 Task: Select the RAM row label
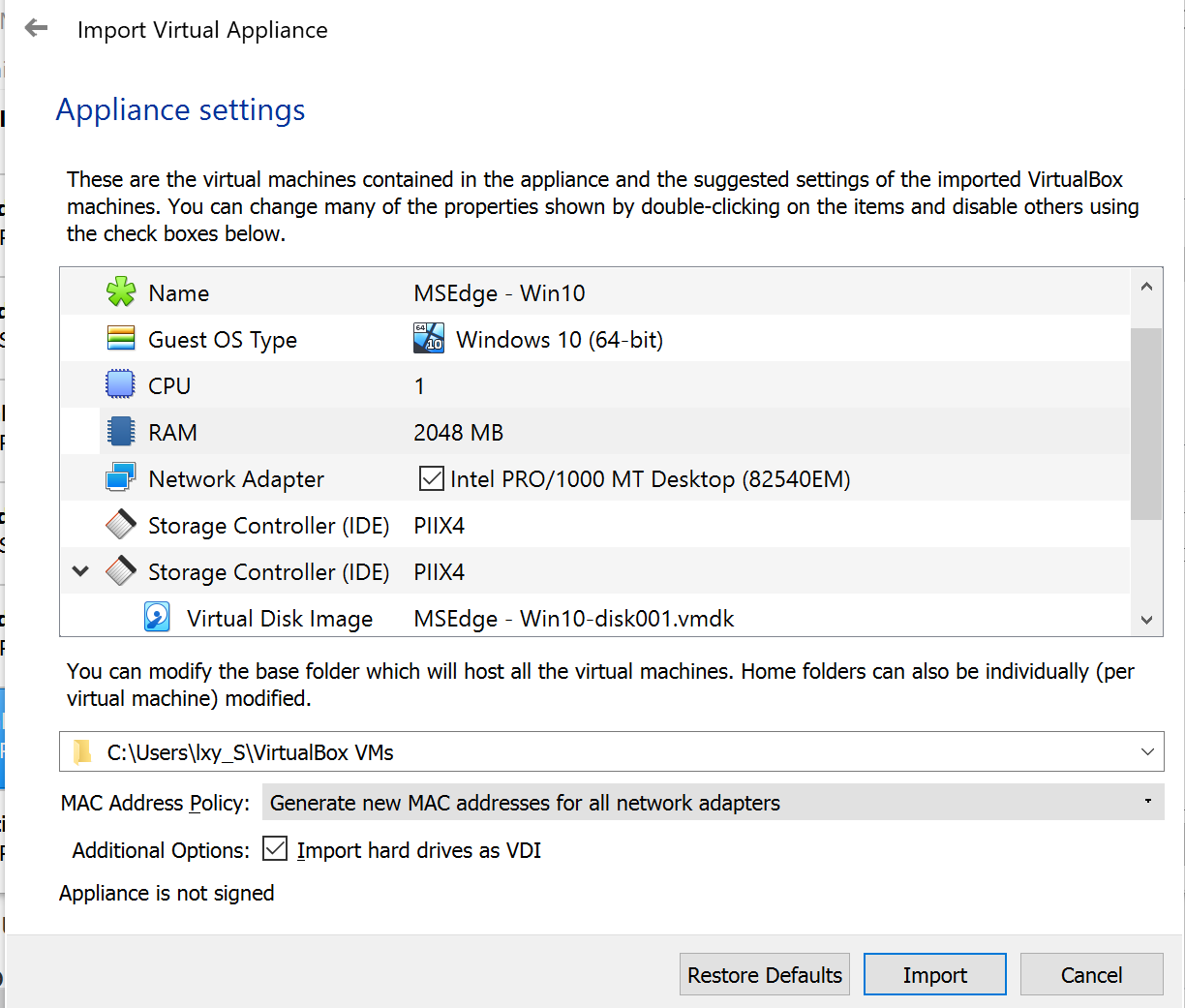tap(172, 433)
